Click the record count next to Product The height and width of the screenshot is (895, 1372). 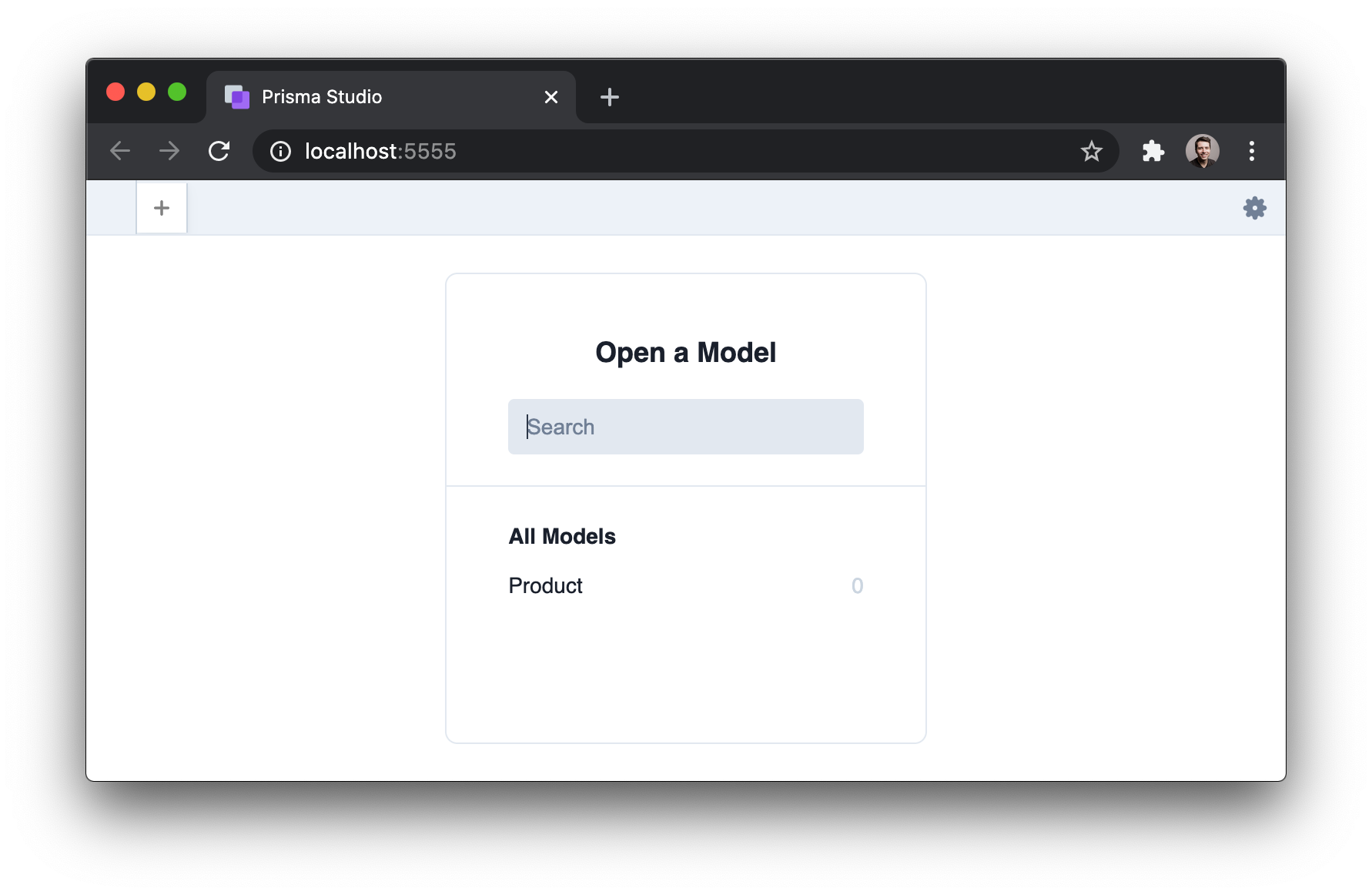[857, 585]
